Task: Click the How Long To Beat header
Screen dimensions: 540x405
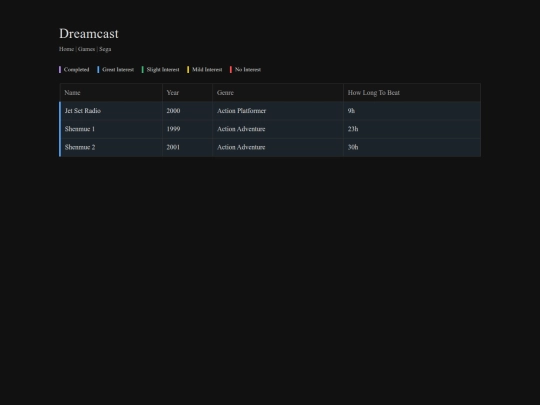Action: point(412,93)
